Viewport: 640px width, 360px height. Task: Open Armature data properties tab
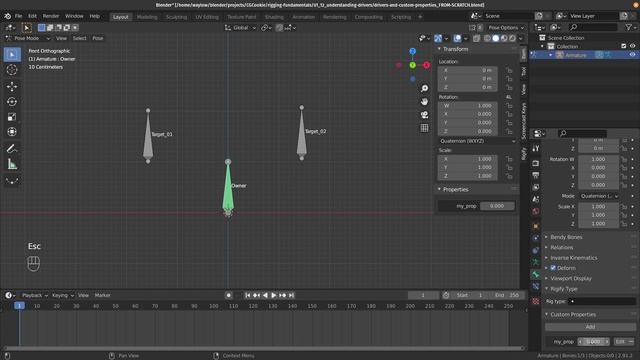[x=536, y=262]
